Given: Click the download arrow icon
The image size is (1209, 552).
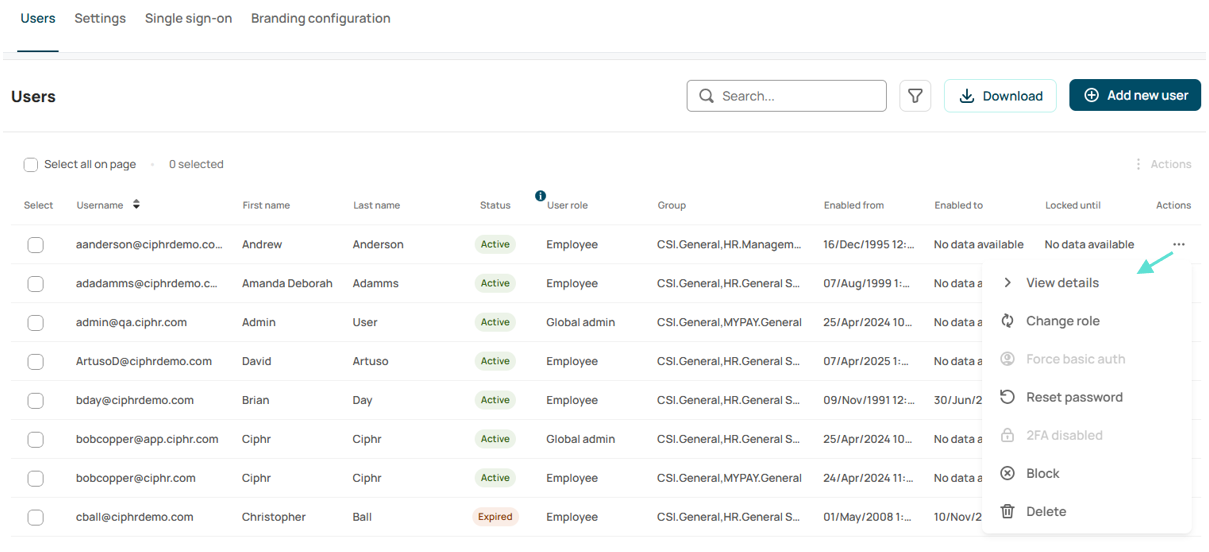Looking at the screenshot, I should point(966,96).
